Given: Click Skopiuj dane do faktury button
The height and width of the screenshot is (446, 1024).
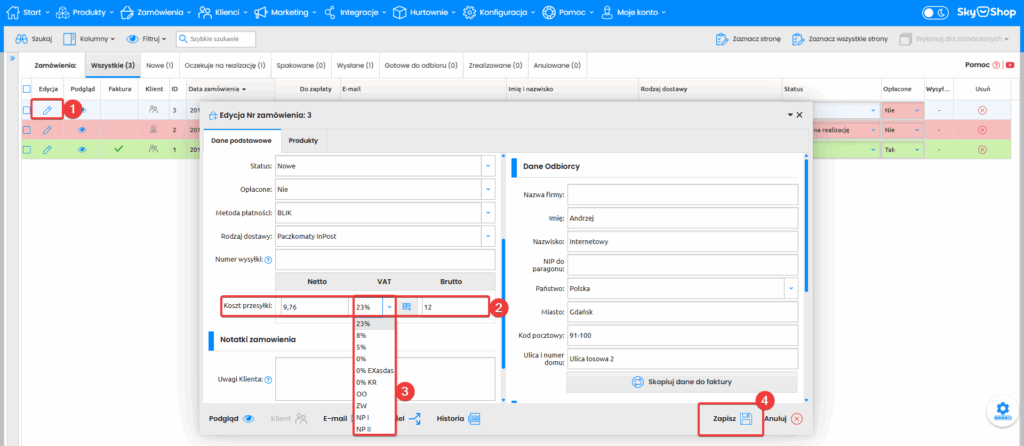Looking at the screenshot, I should click(682, 381).
